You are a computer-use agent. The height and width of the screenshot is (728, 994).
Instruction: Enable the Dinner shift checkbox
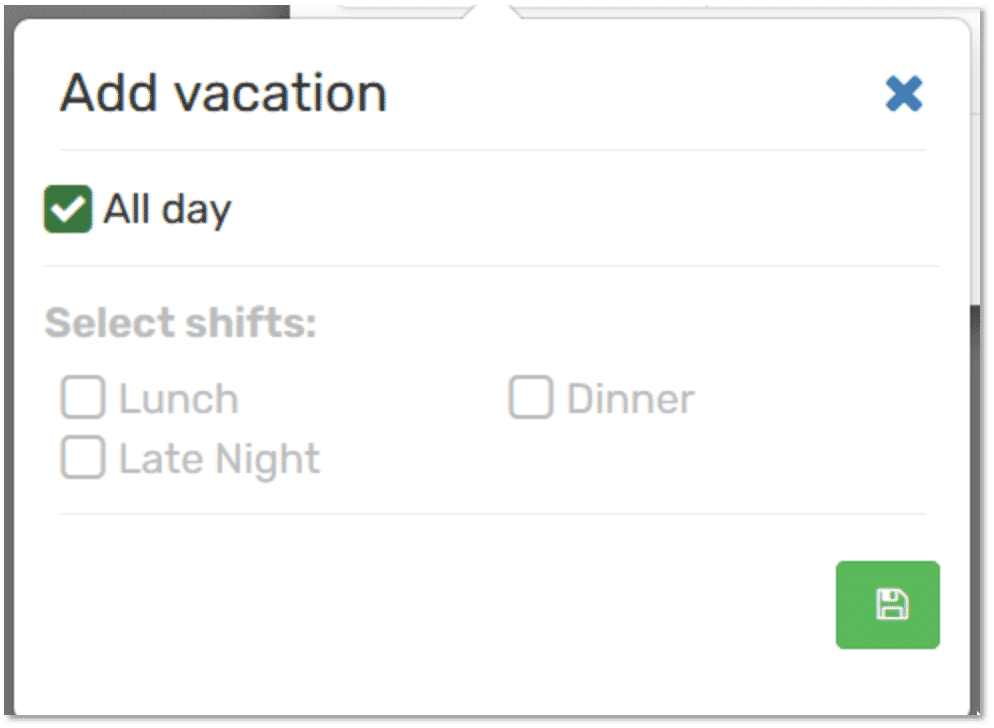(x=531, y=398)
